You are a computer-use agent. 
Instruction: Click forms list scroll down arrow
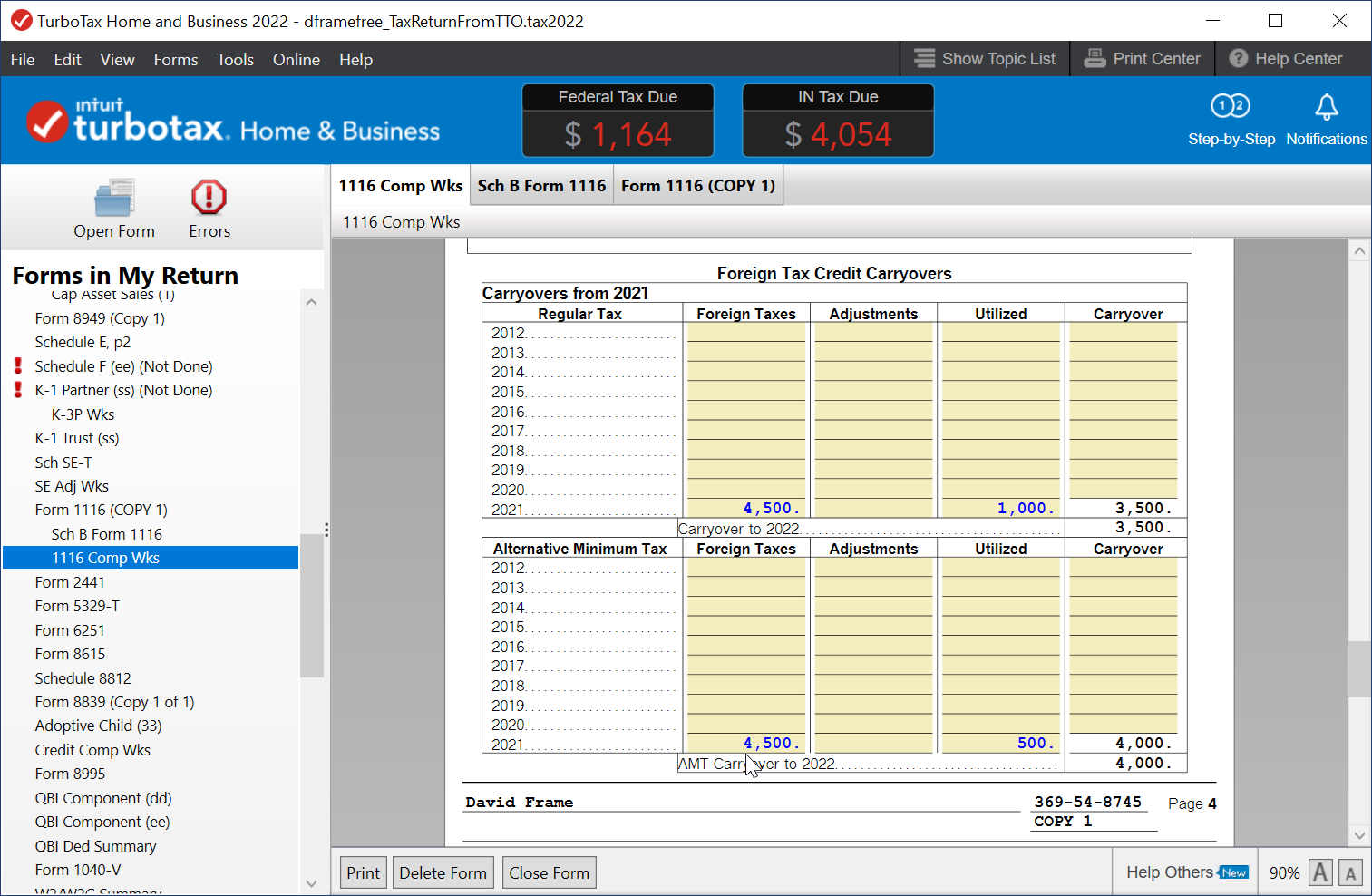pyautogui.click(x=311, y=882)
